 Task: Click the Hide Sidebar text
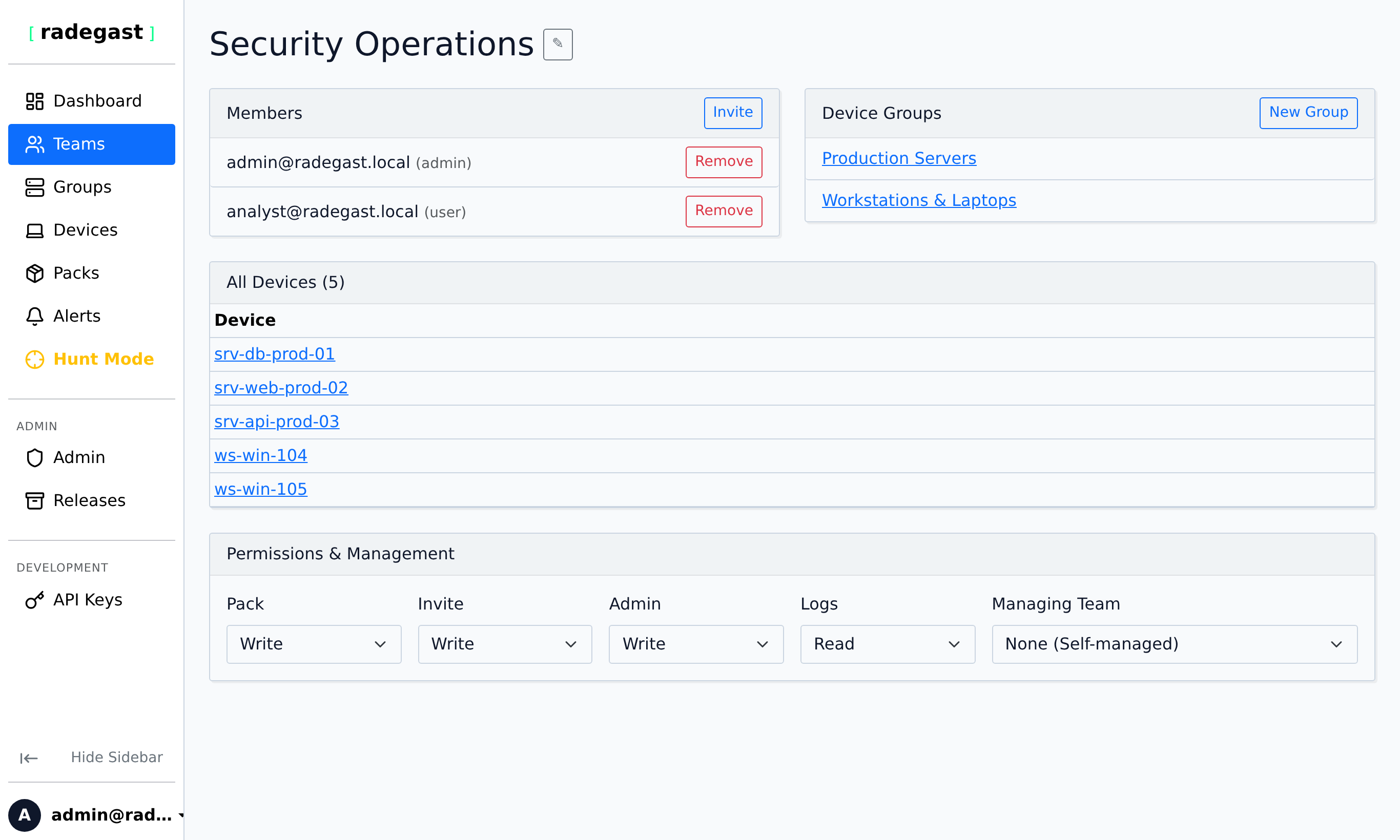pos(117,758)
